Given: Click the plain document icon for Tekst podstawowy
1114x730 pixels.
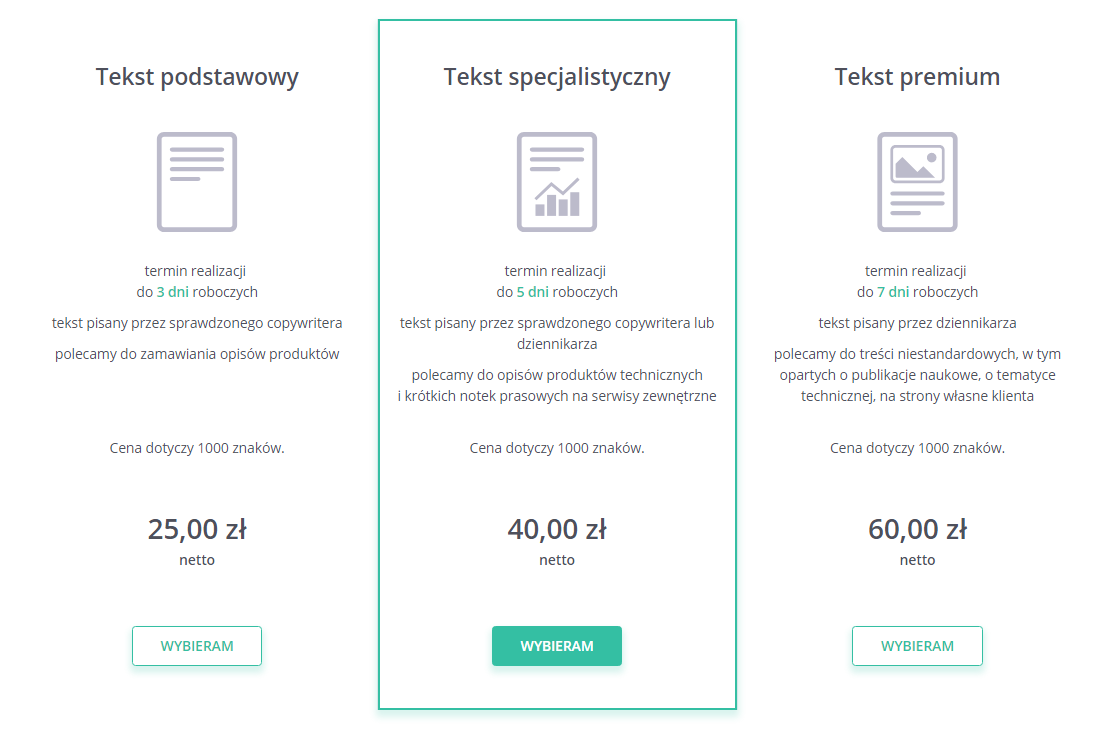Looking at the screenshot, I should pyautogui.click(x=197, y=182).
